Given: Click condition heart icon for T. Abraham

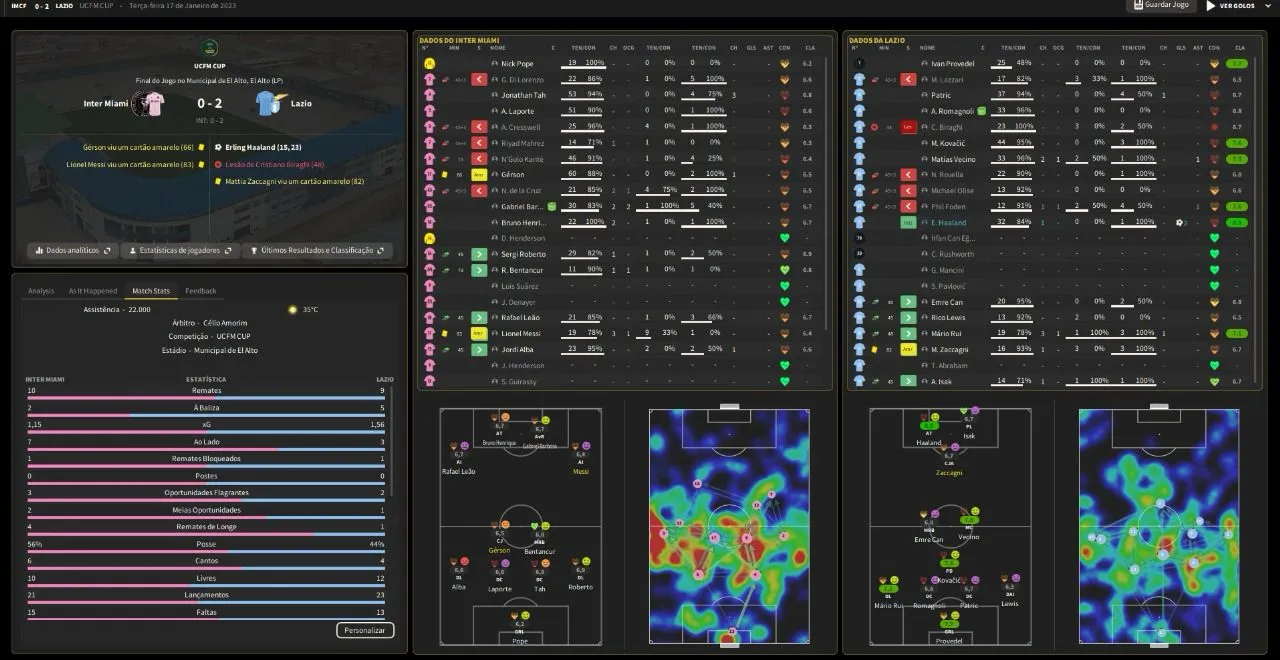Looking at the screenshot, I should (x=1215, y=365).
